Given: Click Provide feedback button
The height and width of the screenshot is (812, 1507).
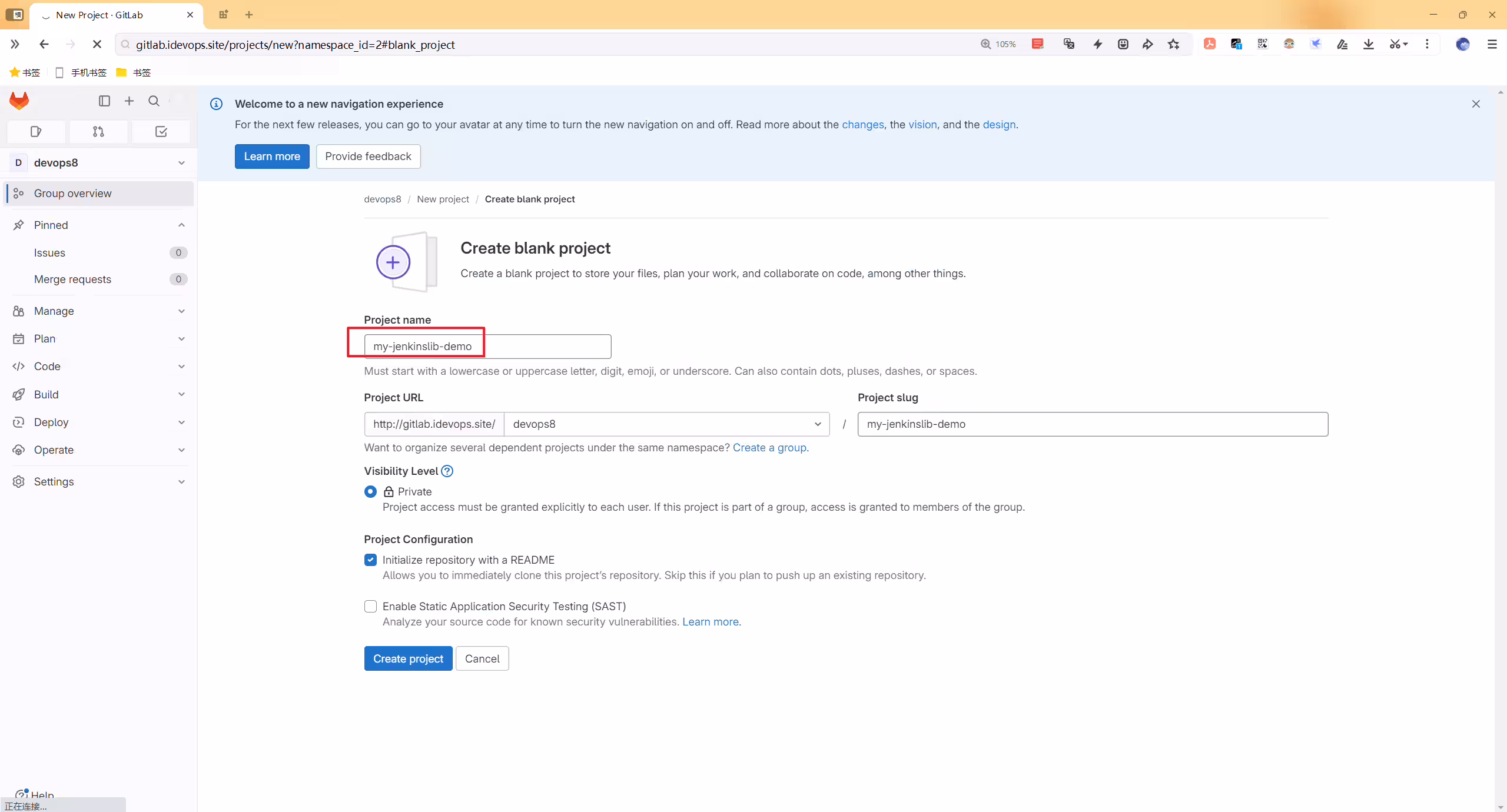Looking at the screenshot, I should coord(368,157).
